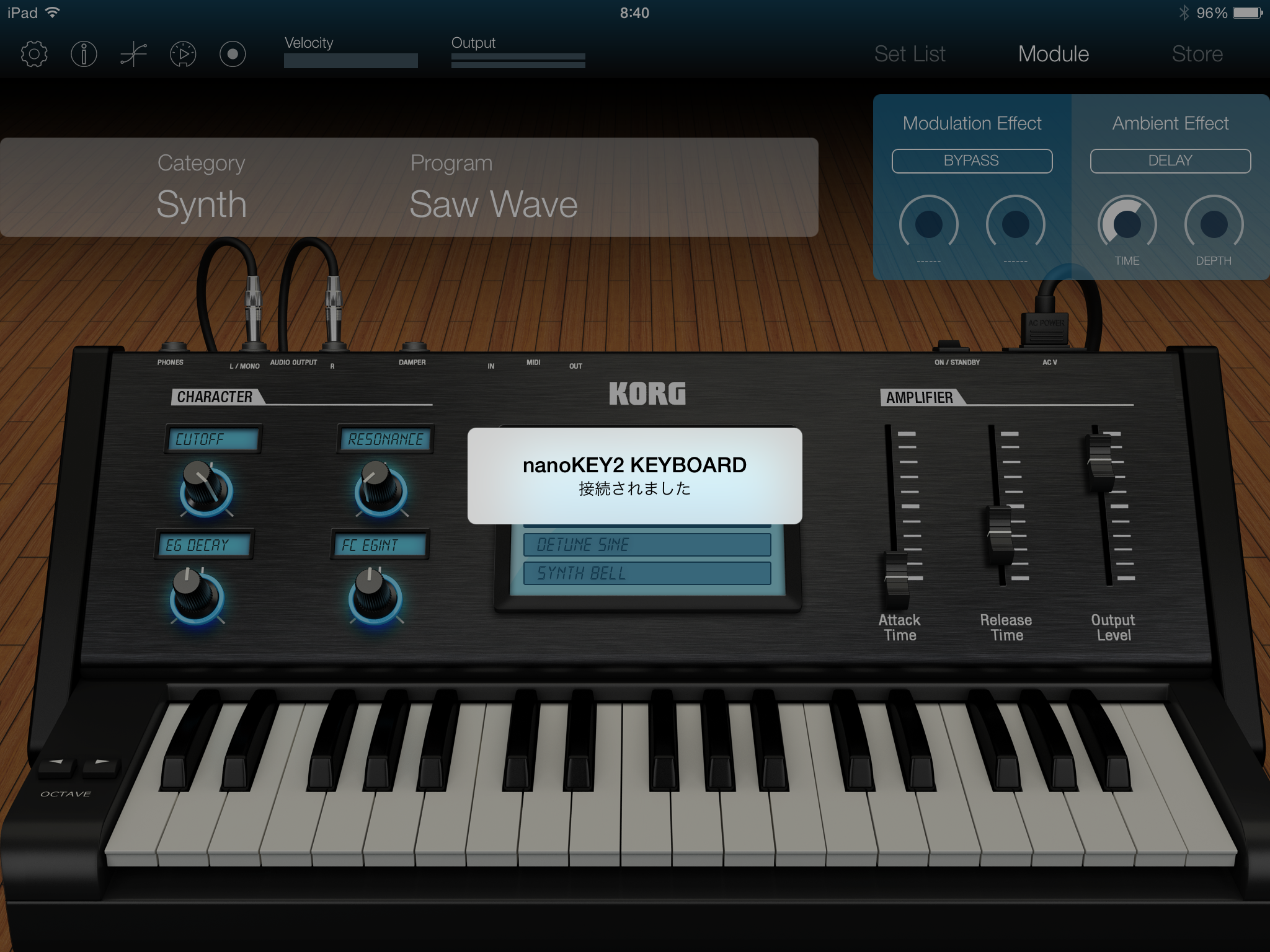The image size is (1270, 952).
Task: Tap the CHARACTER section label
Action: 215,397
